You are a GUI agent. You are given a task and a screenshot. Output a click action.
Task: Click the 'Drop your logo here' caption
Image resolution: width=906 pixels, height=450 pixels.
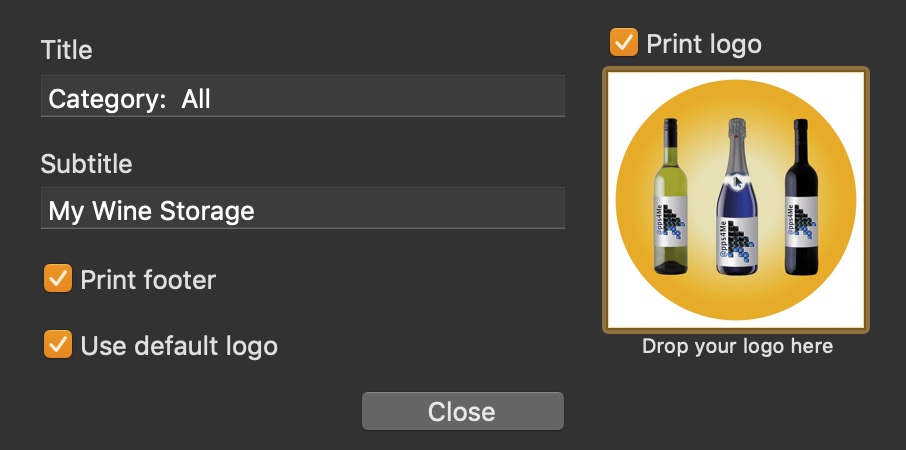(737, 347)
